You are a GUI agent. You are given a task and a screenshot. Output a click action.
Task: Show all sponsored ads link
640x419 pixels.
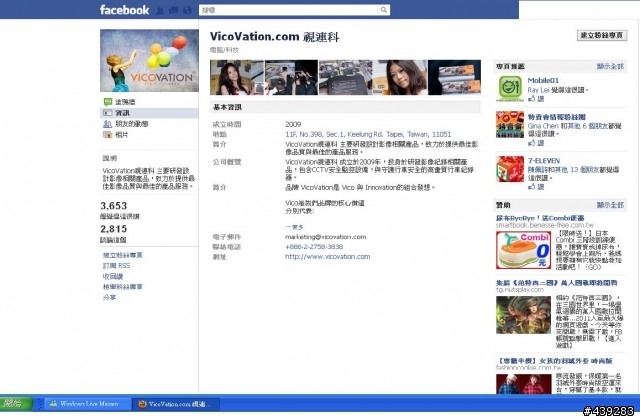[x=610, y=205]
